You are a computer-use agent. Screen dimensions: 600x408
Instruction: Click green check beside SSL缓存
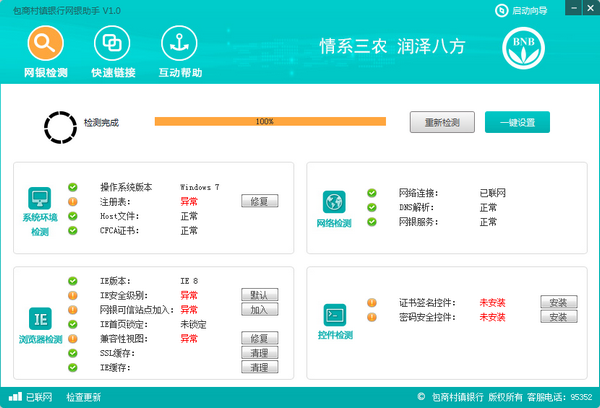[73, 353]
